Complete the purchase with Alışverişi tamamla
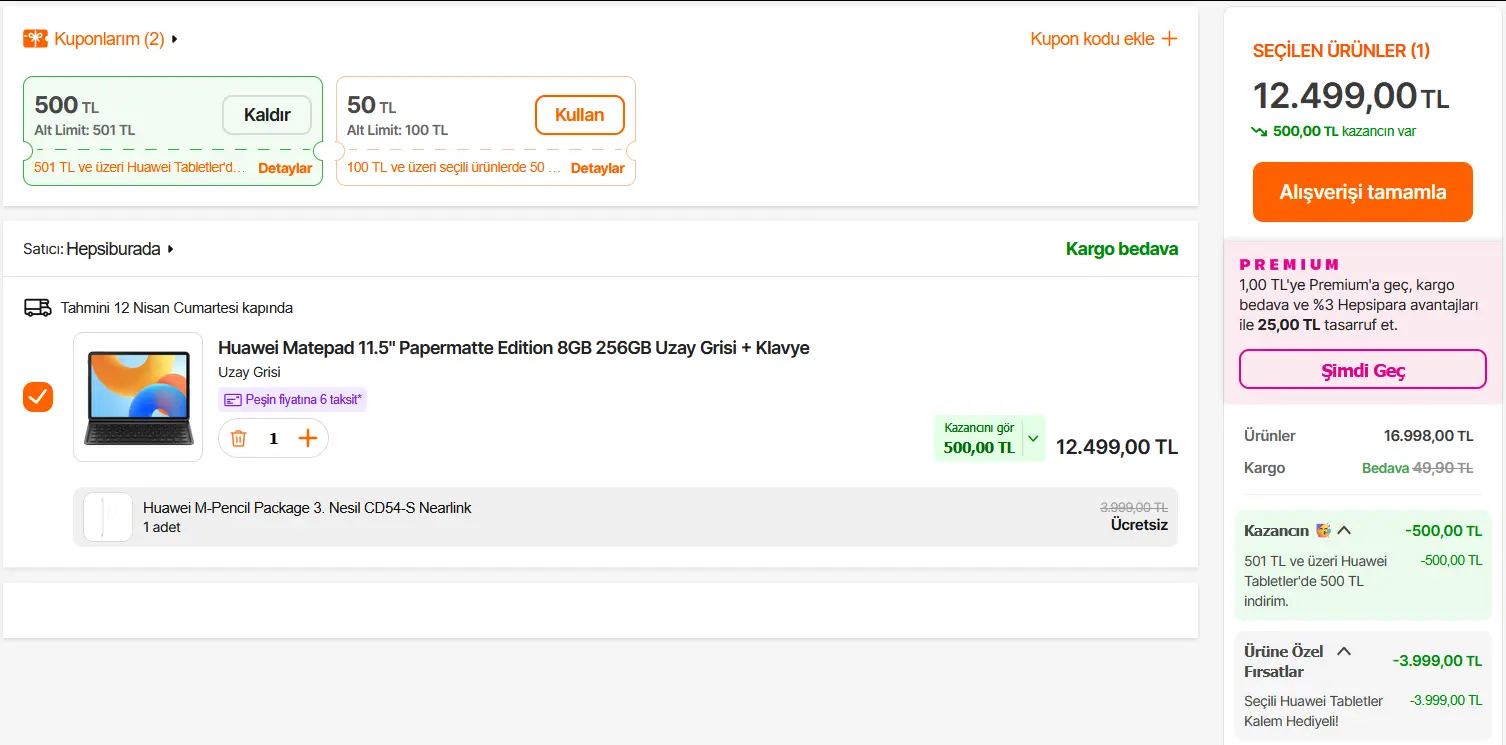The width and height of the screenshot is (1506, 745). [1363, 192]
